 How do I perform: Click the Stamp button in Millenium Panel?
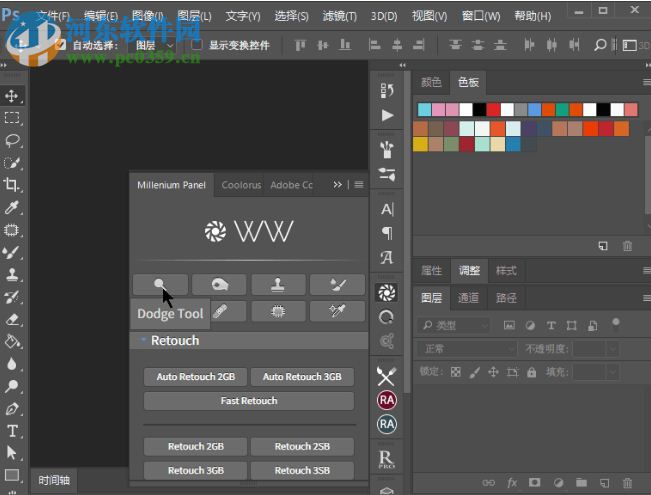tap(278, 284)
